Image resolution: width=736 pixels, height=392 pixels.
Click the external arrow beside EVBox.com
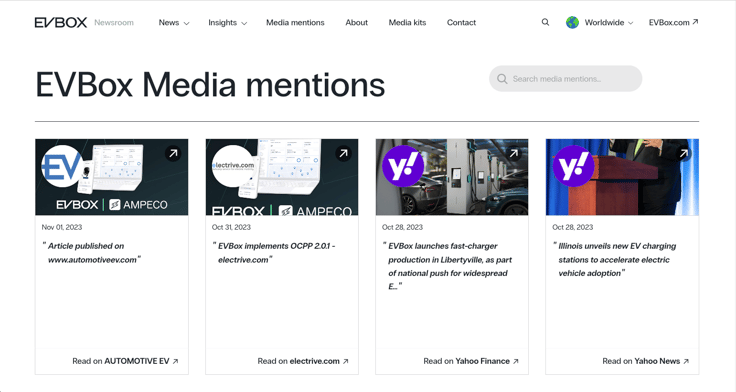pos(696,22)
